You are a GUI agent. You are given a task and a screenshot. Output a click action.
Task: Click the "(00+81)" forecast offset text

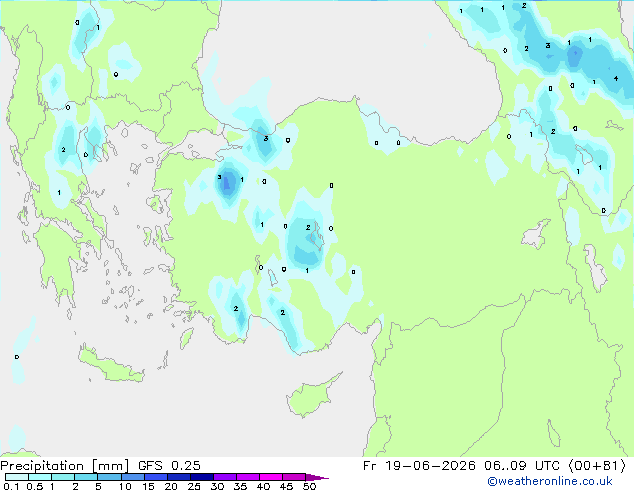[597, 466]
